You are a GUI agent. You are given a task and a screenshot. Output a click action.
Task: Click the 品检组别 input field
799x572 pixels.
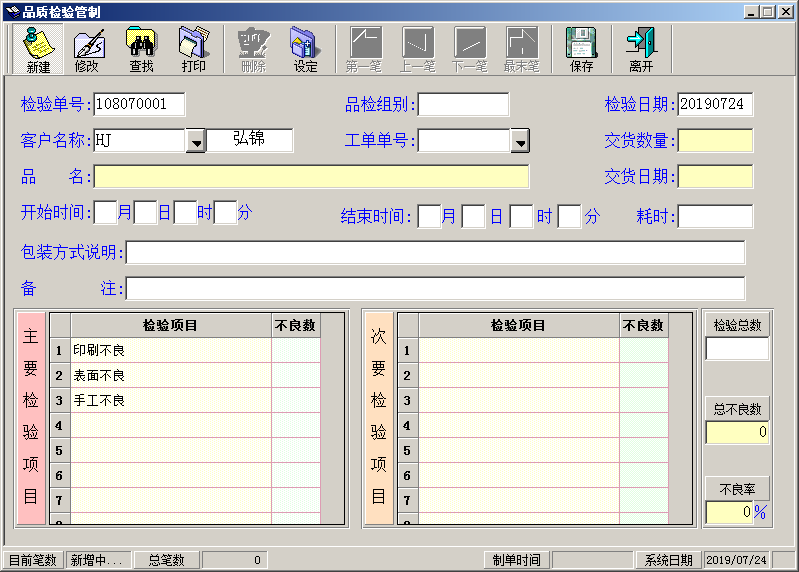pyautogui.click(x=463, y=104)
